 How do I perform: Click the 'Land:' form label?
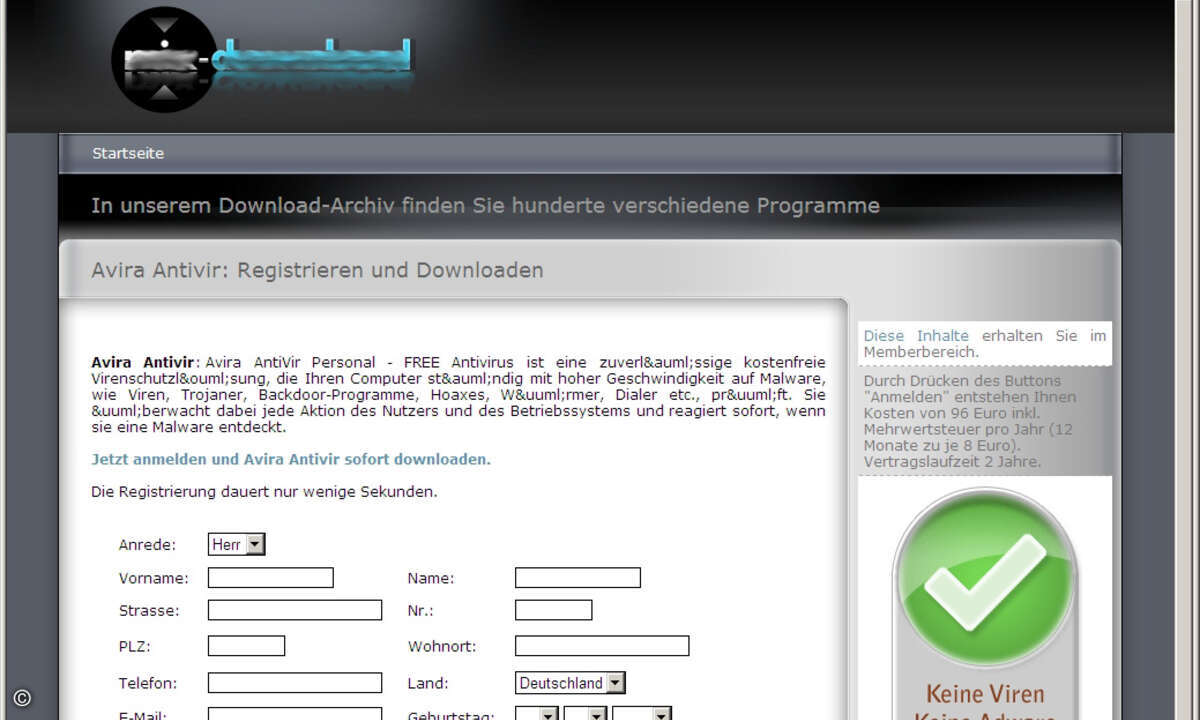click(x=428, y=683)
